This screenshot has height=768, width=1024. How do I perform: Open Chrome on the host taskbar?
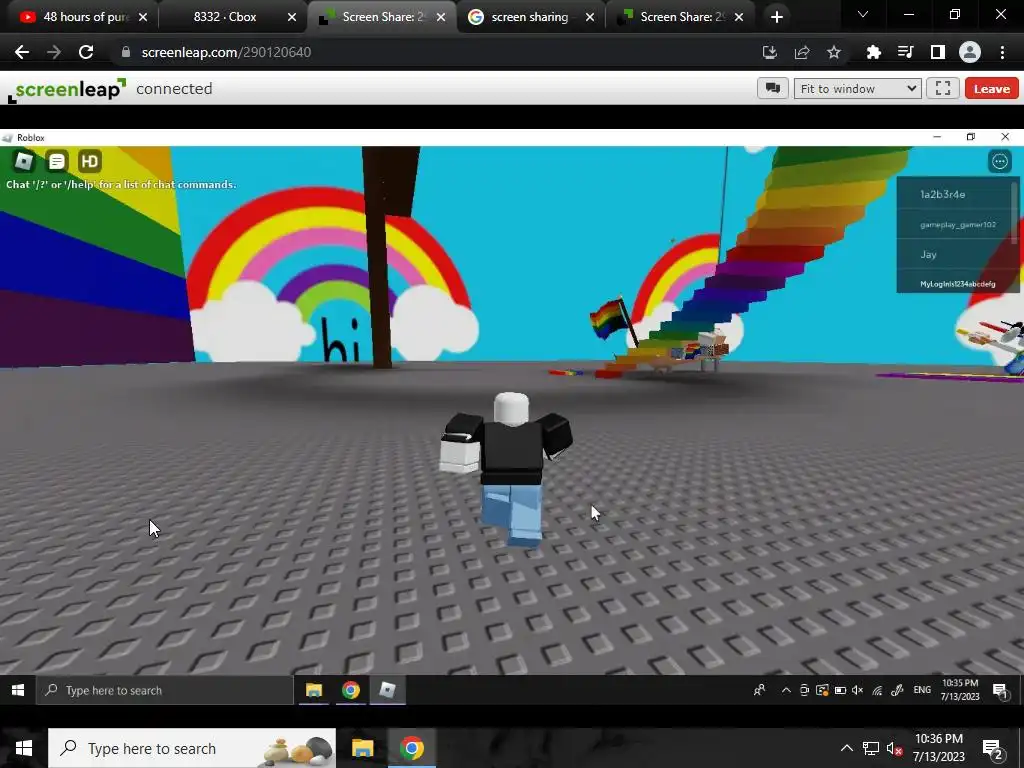(411, 748)
